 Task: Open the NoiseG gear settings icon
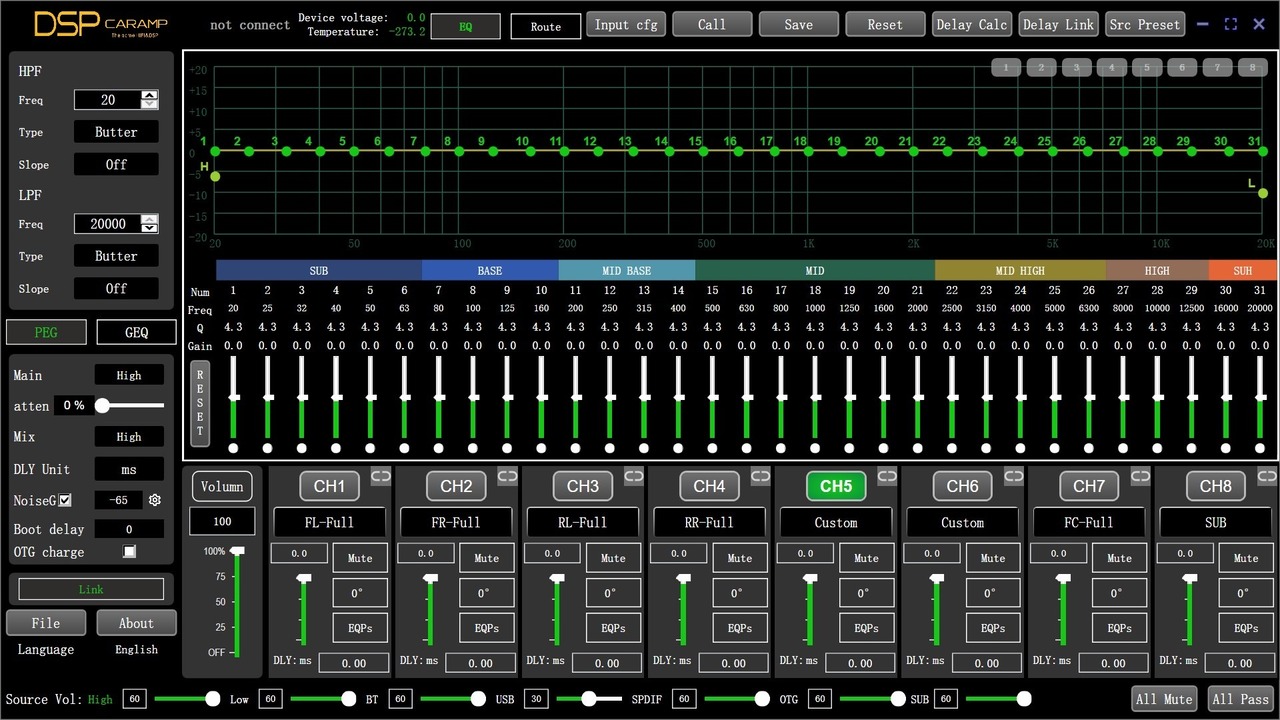[x=155, y=500]
